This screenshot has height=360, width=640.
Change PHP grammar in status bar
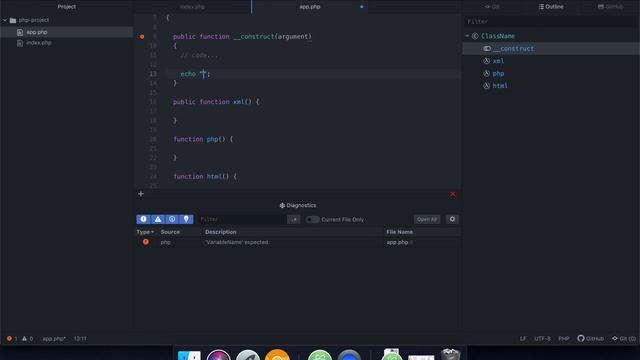[564, 338]
